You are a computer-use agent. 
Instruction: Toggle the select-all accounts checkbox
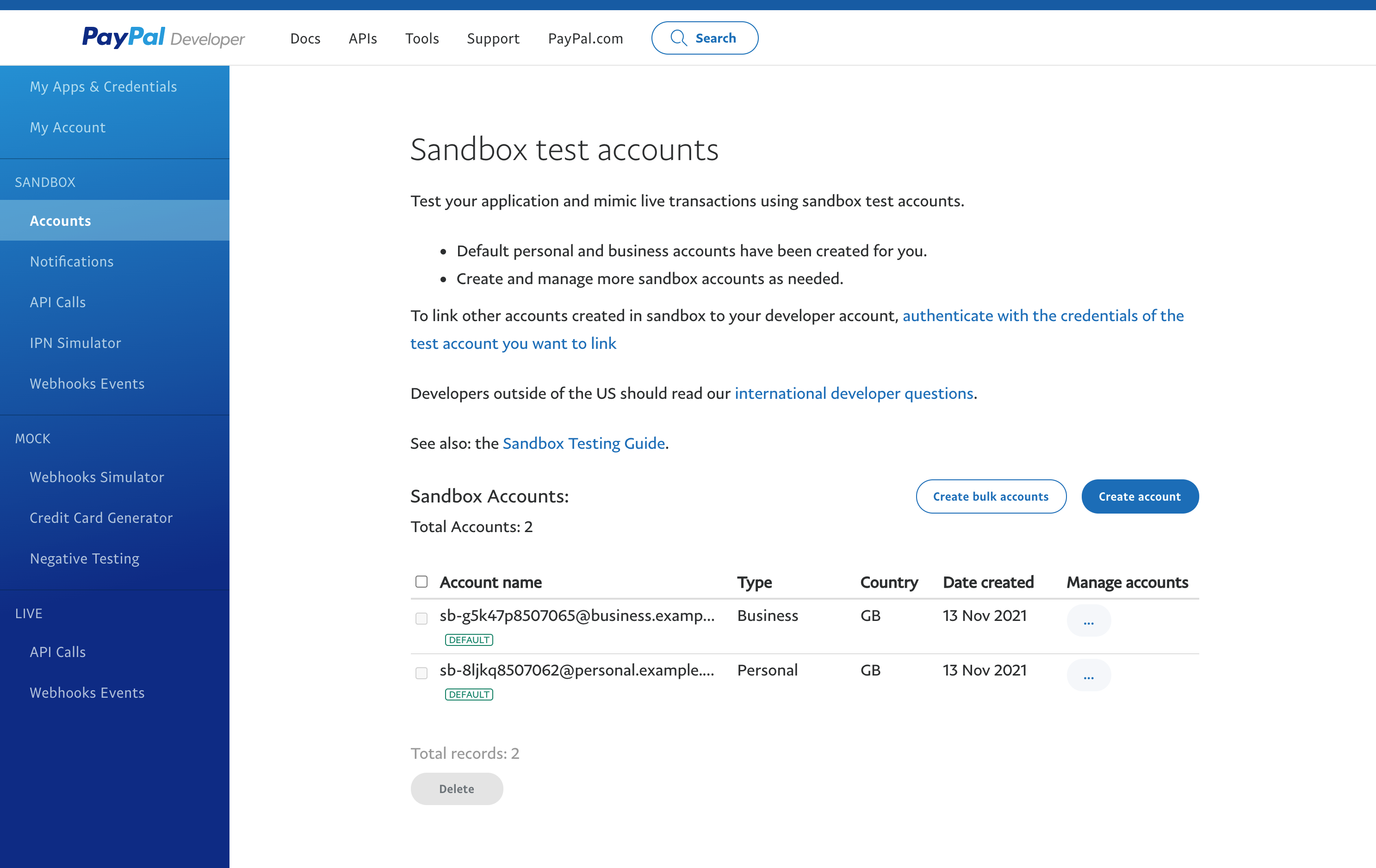[421, 582]
